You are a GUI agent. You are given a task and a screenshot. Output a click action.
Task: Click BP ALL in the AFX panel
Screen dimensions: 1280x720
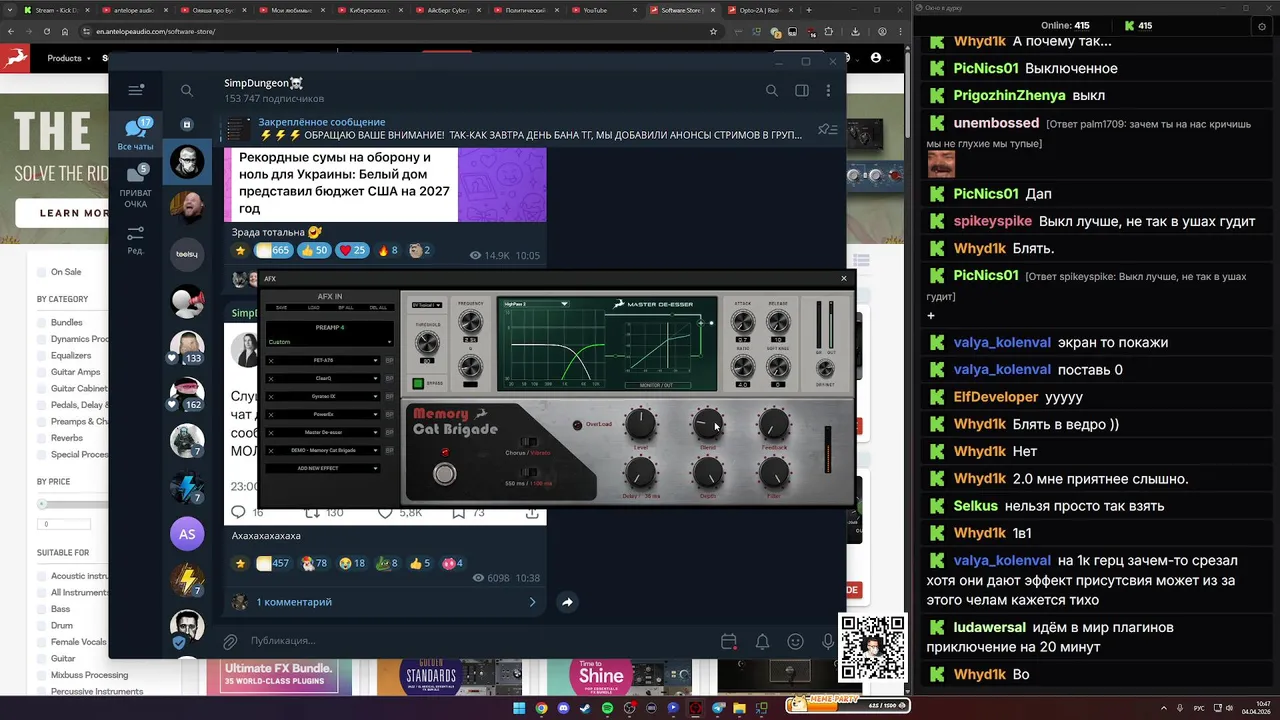(x=346, y=308)
